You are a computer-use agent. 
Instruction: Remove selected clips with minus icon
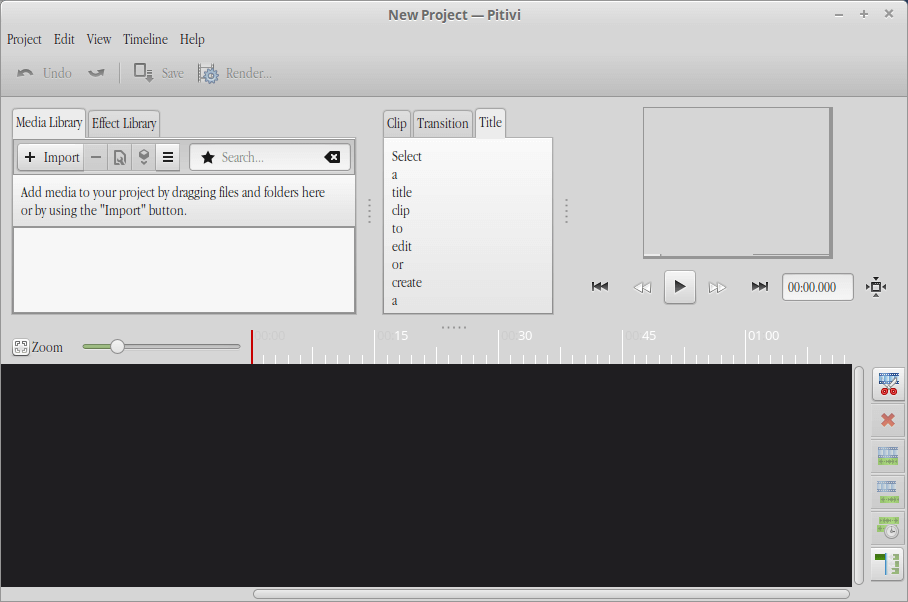point(96,157)
